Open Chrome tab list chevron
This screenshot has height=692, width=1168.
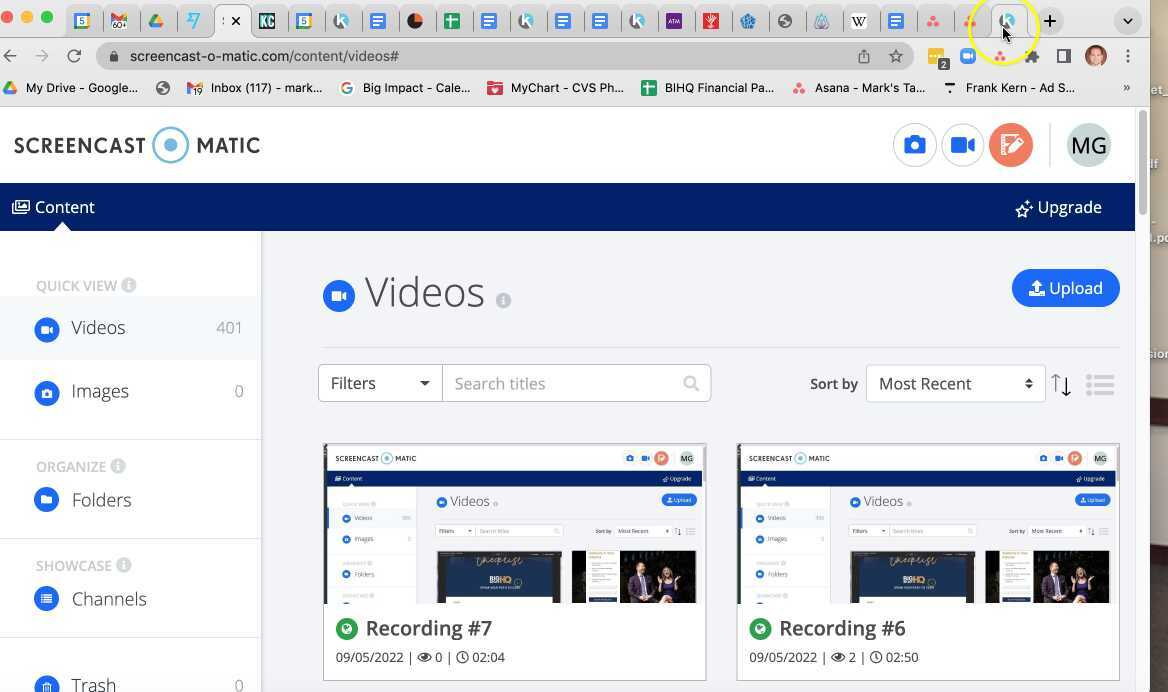(1127, 21)
